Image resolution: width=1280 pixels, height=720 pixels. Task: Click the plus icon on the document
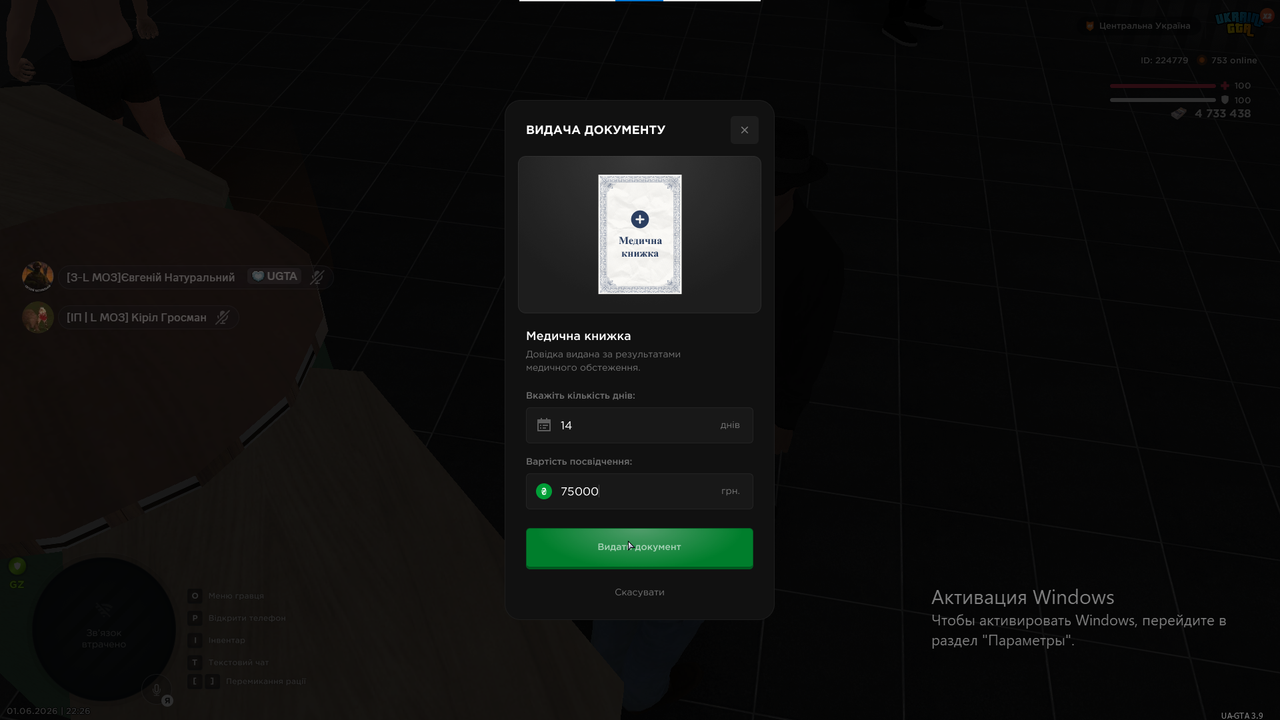pyautogui.click(x=640, y=220)
